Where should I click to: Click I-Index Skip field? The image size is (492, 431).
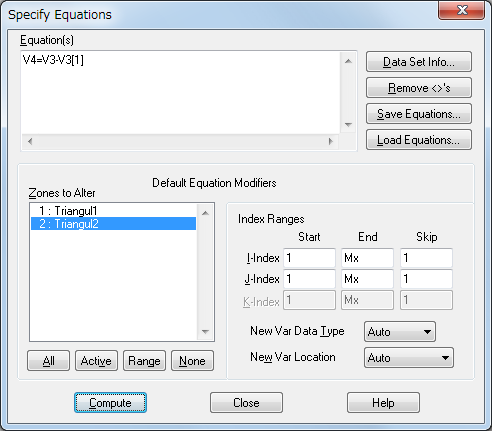(x=426, y=258)
